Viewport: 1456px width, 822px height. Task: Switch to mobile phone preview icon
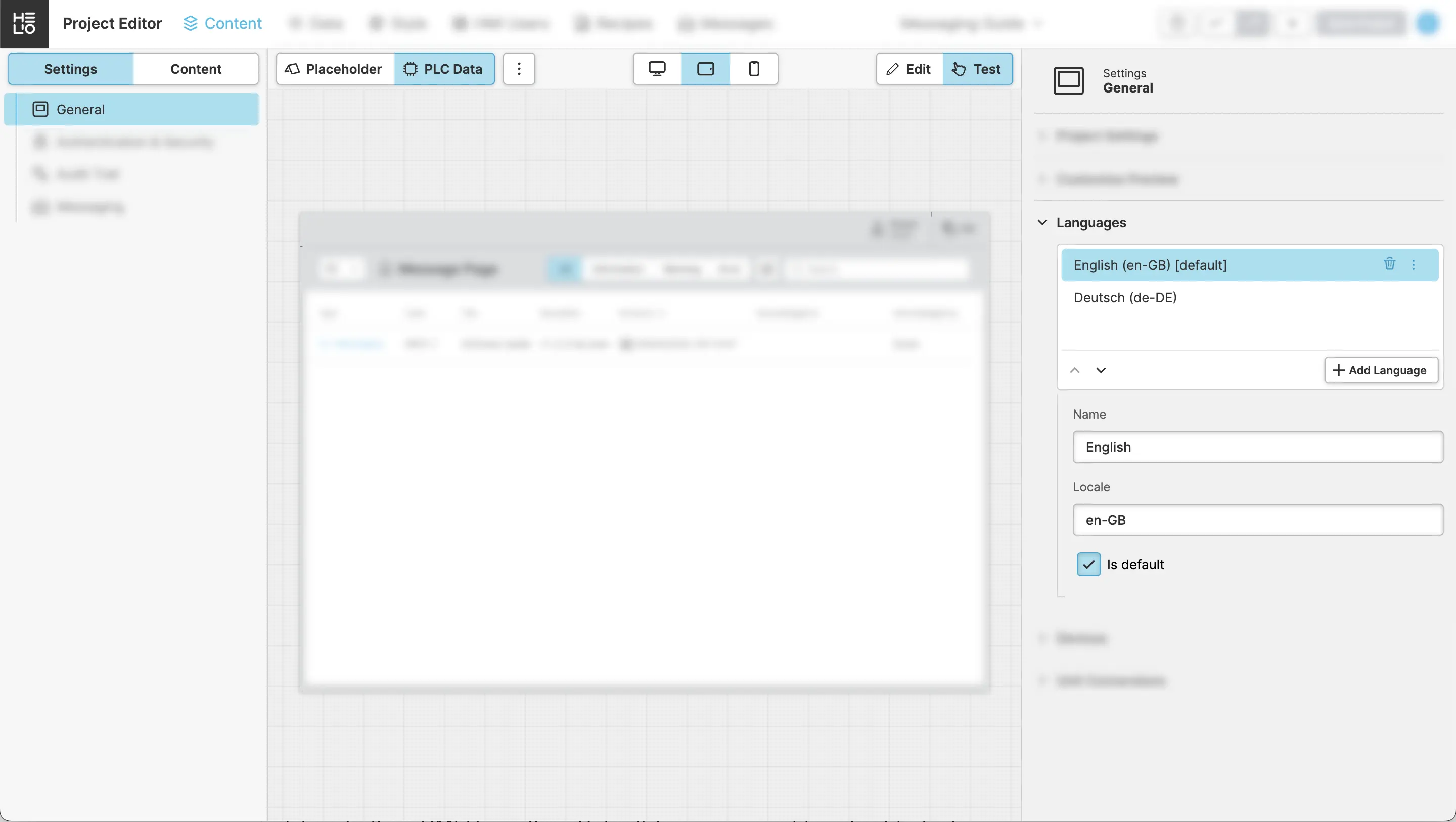(753, 69)
